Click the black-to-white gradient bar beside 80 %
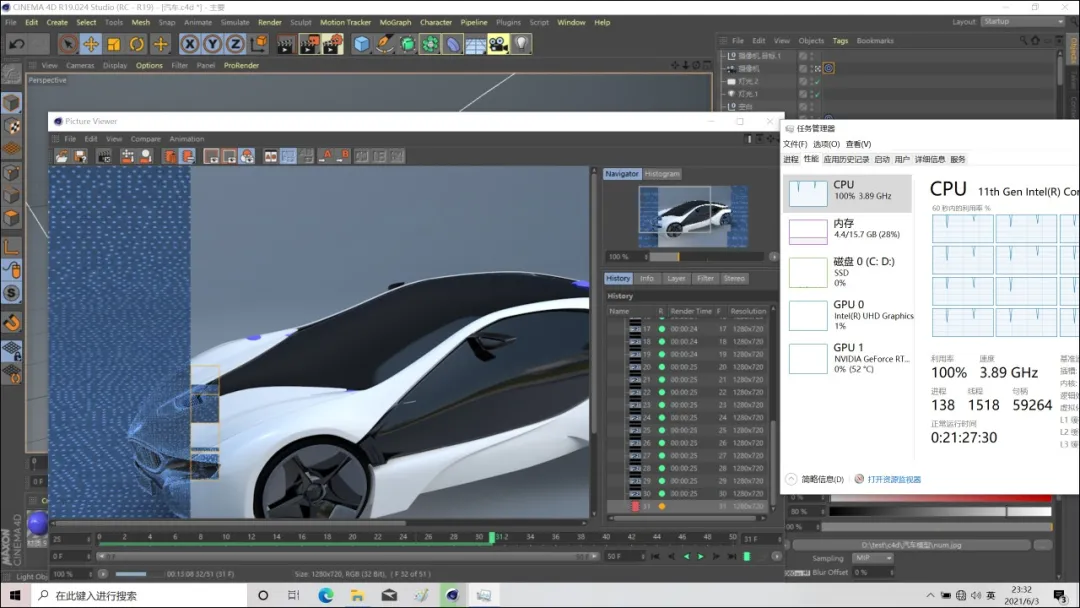1080x608 pixels. 940,512
